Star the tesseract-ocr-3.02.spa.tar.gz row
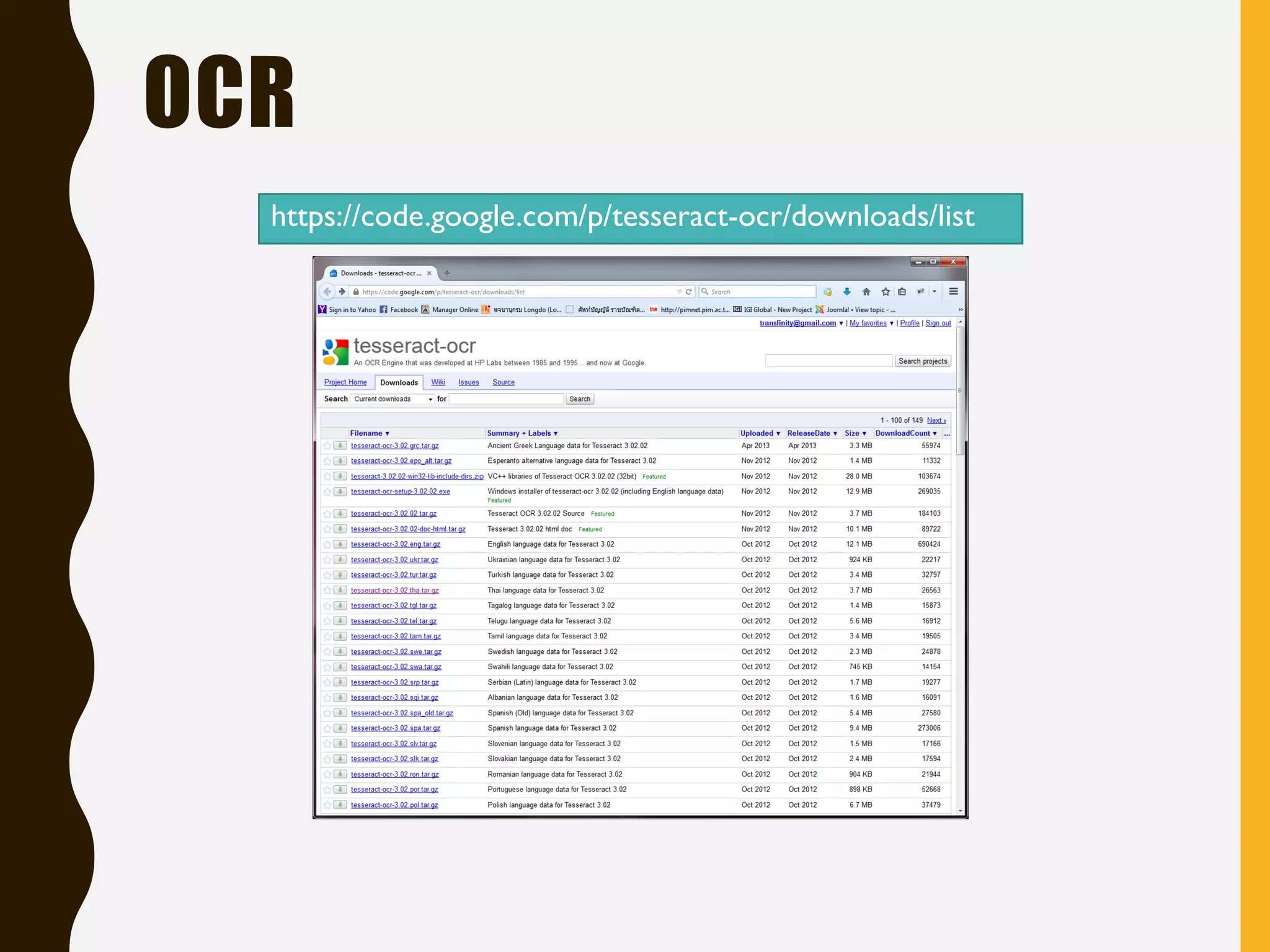 [x=327, y=728]
